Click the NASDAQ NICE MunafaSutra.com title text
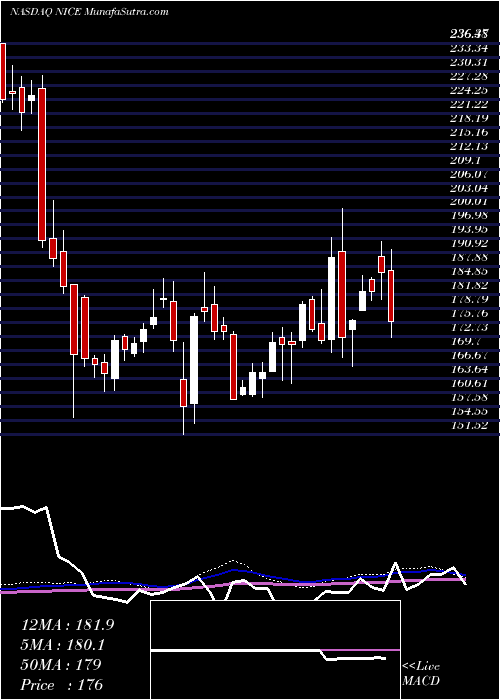The image size is (500, 700). coord(88,12)
